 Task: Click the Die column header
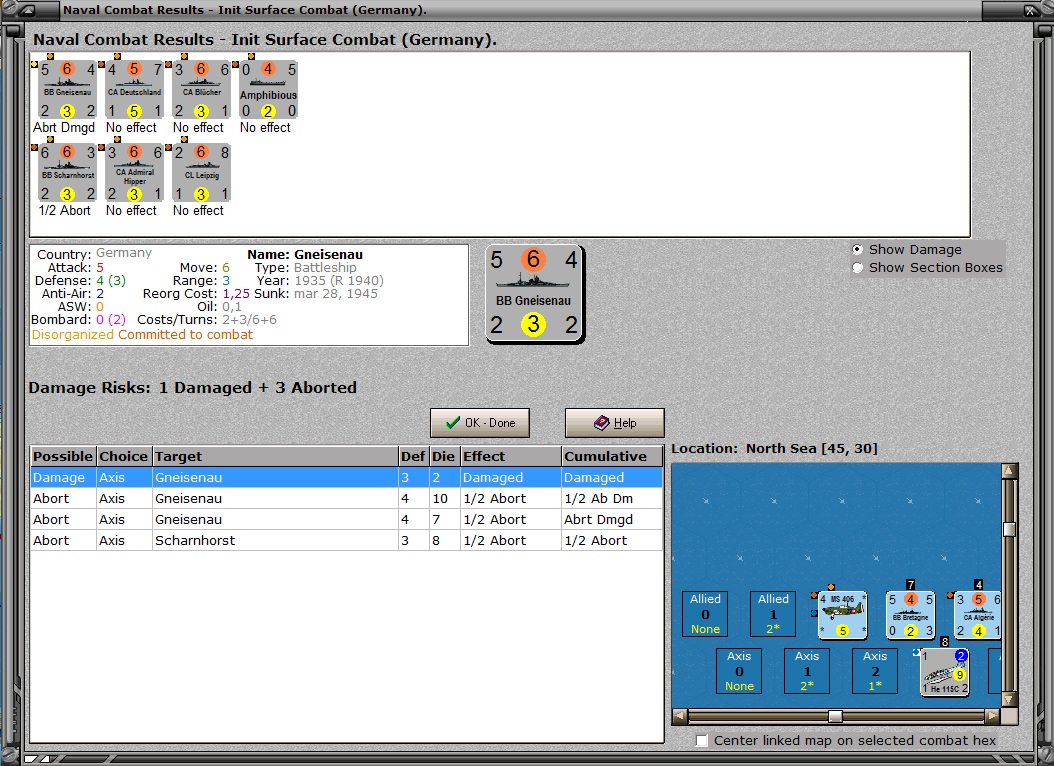click(x=444, y=456)
